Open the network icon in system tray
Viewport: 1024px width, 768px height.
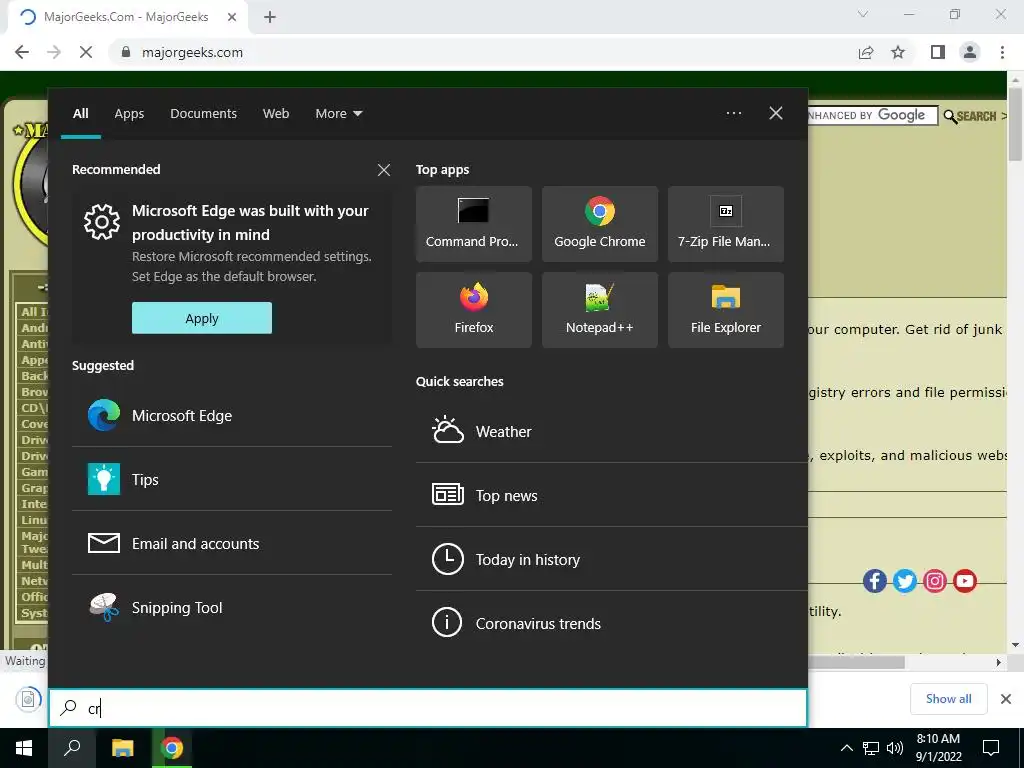(x=871, y=748)
